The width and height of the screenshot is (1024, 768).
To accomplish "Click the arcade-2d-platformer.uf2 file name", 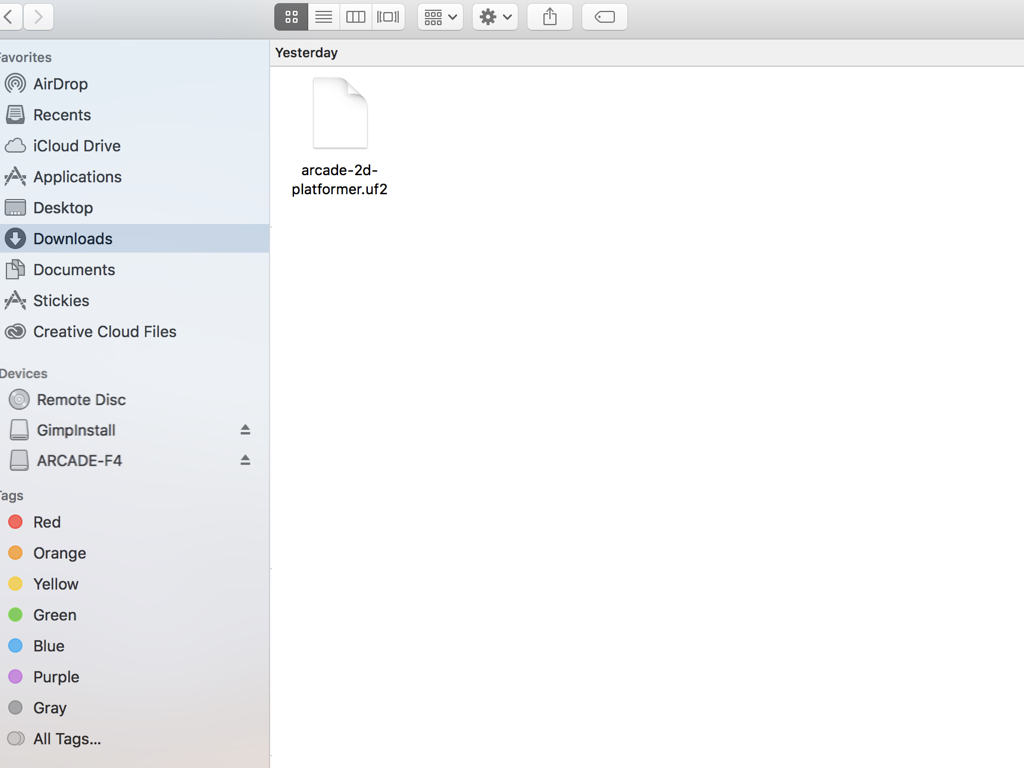I will point(340,180).
